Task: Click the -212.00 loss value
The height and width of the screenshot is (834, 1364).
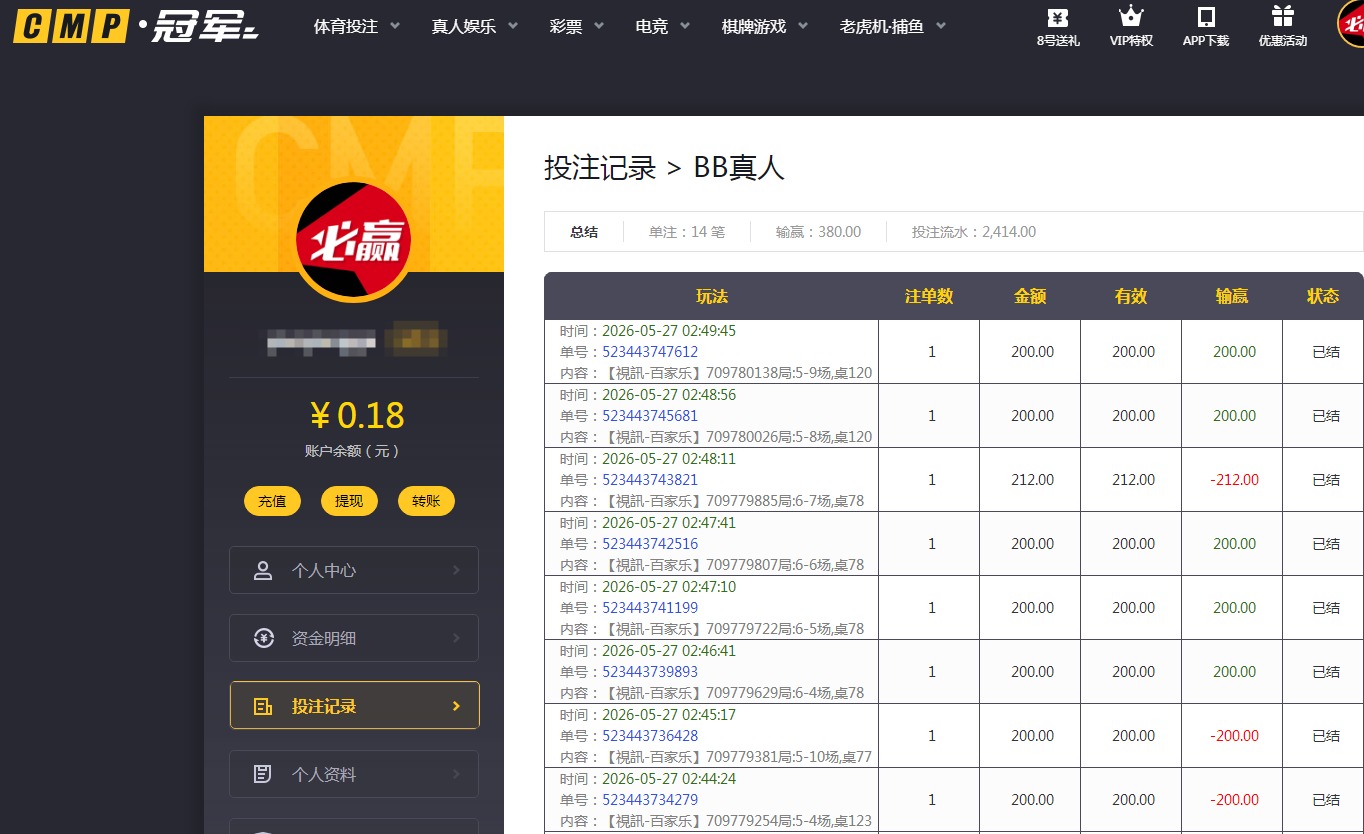Action: pos(1234,480)
